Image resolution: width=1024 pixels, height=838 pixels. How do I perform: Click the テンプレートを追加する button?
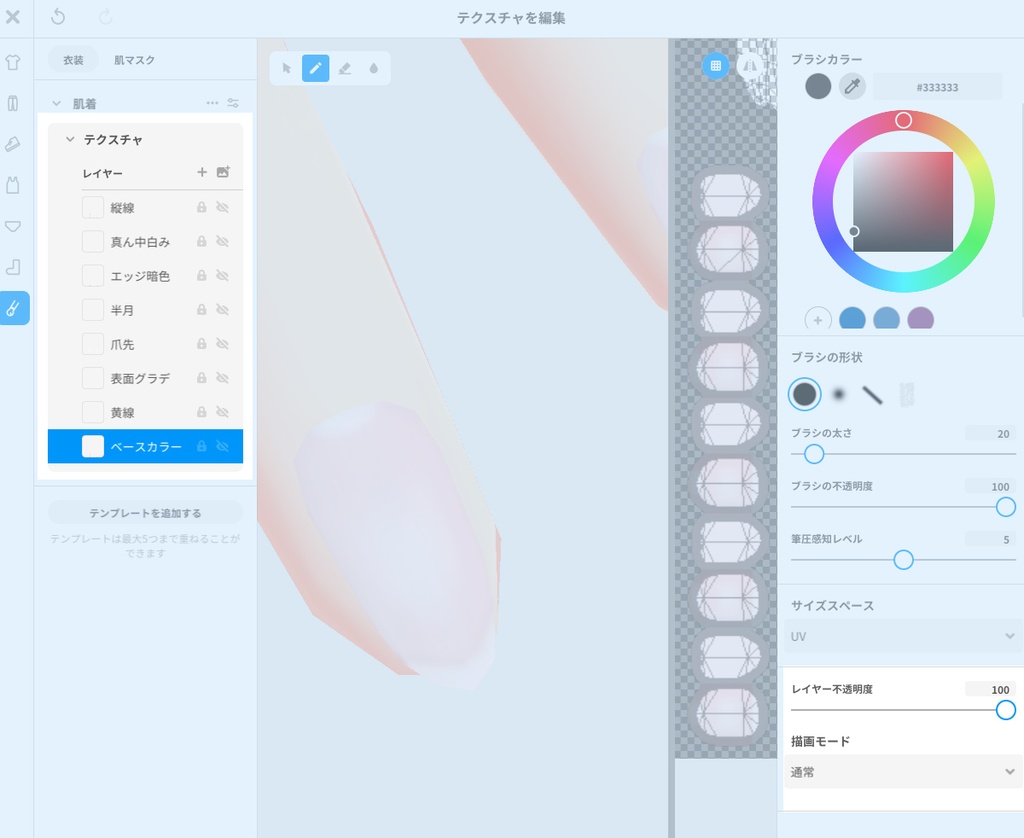click(144, 512)
